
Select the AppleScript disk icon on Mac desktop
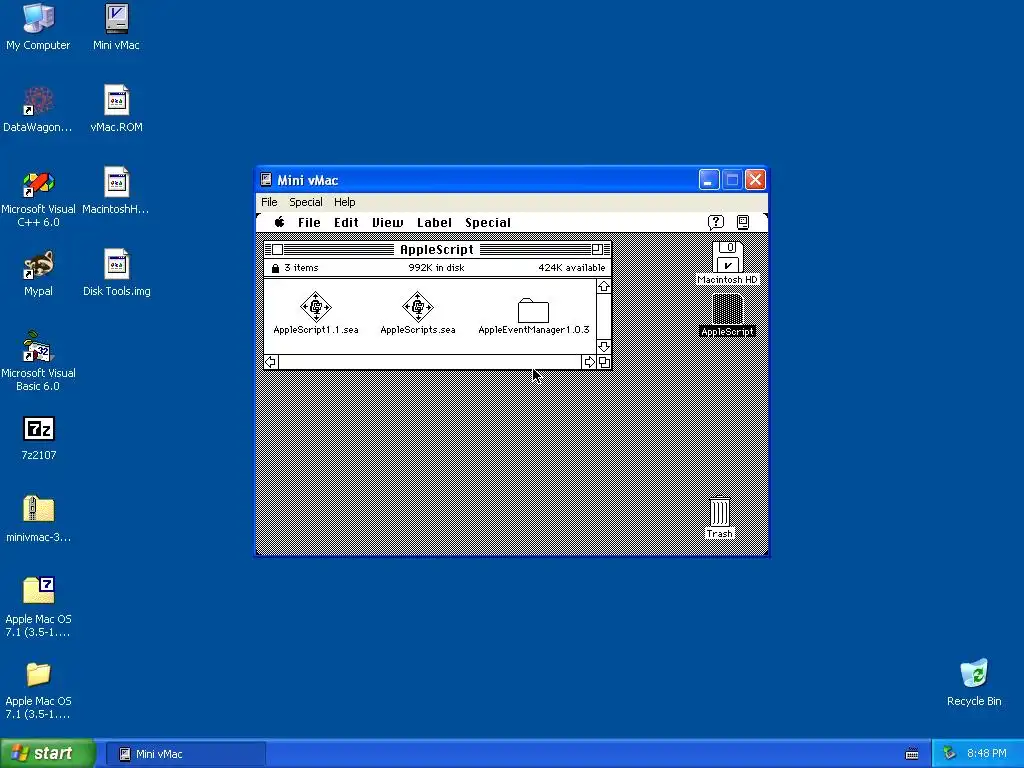coord(728,309)
